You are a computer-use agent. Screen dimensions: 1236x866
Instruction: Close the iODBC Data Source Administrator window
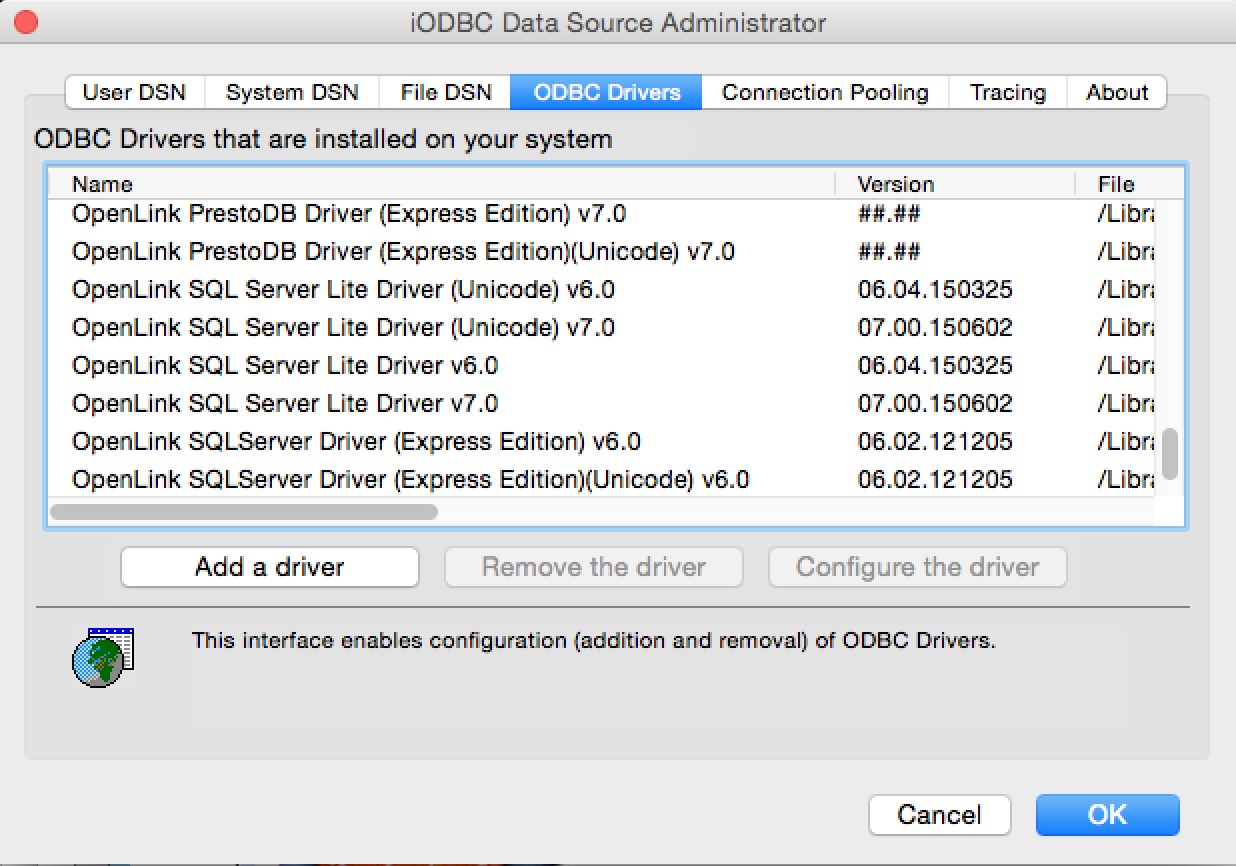[x=26, y=22]
